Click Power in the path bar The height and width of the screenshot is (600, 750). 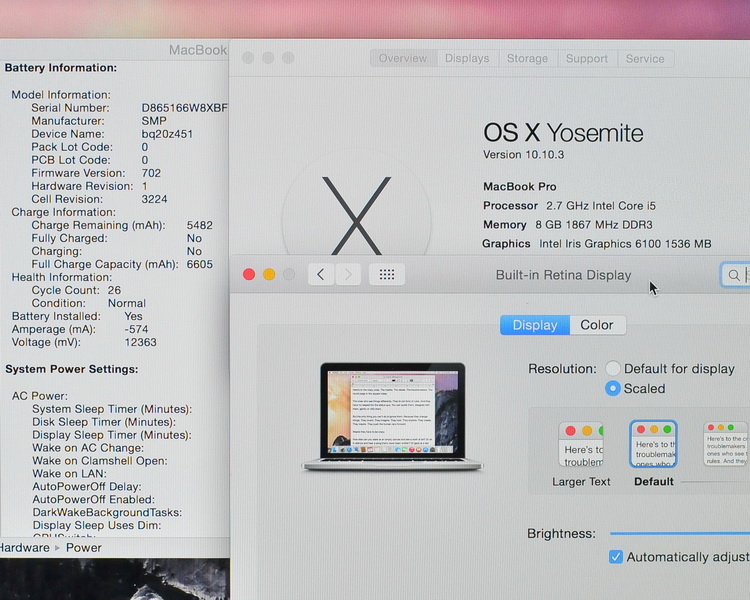coord(84,547)
